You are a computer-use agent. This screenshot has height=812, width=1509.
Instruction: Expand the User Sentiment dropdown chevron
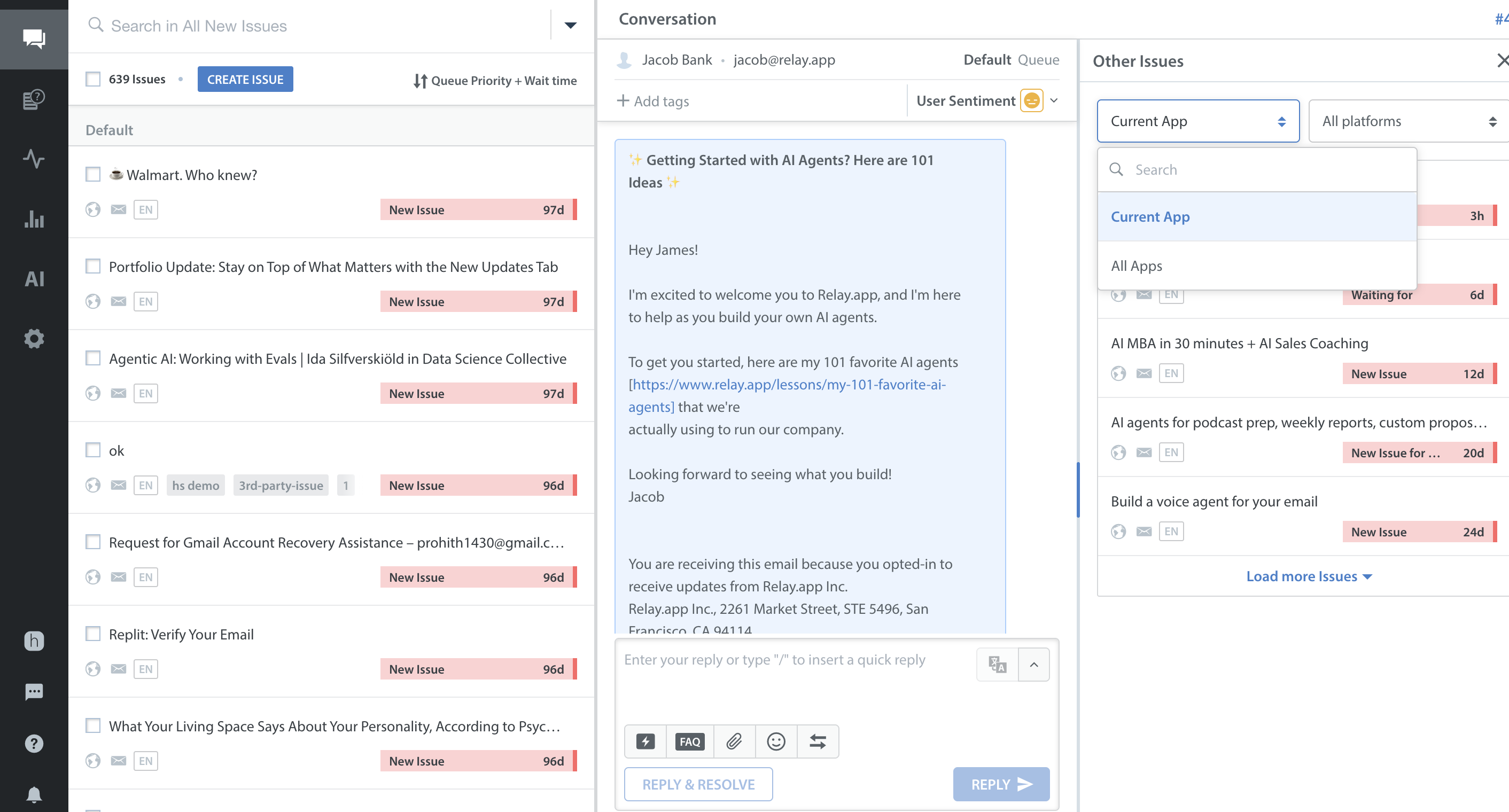click(x=1054, y=100)
